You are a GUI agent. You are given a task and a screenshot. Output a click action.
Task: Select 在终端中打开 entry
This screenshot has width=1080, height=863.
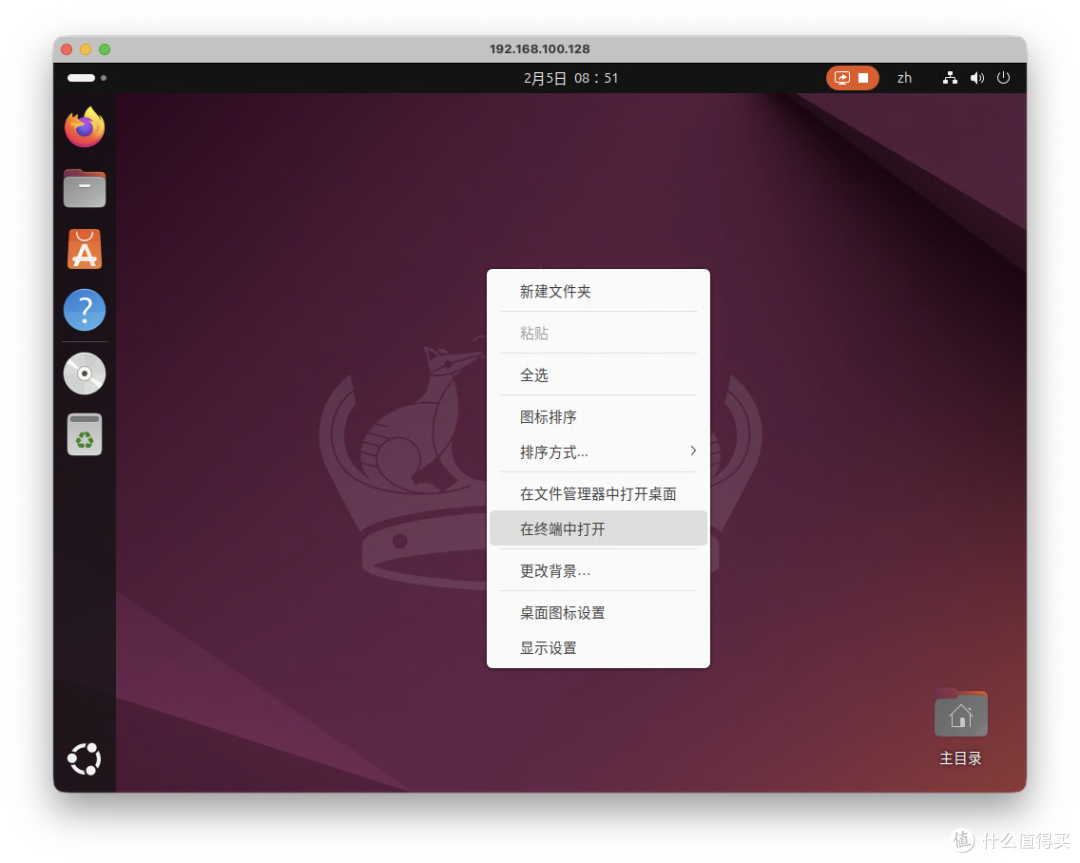[x=598, y=529]
